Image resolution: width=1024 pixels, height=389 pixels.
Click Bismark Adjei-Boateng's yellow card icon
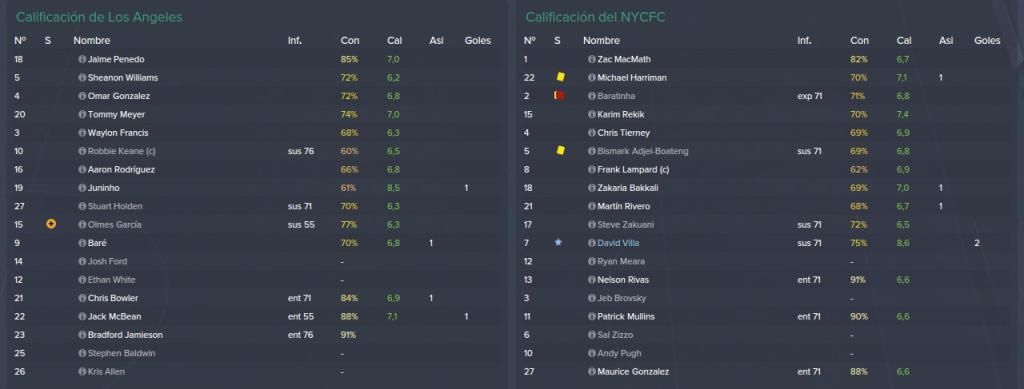click(560, 151)
